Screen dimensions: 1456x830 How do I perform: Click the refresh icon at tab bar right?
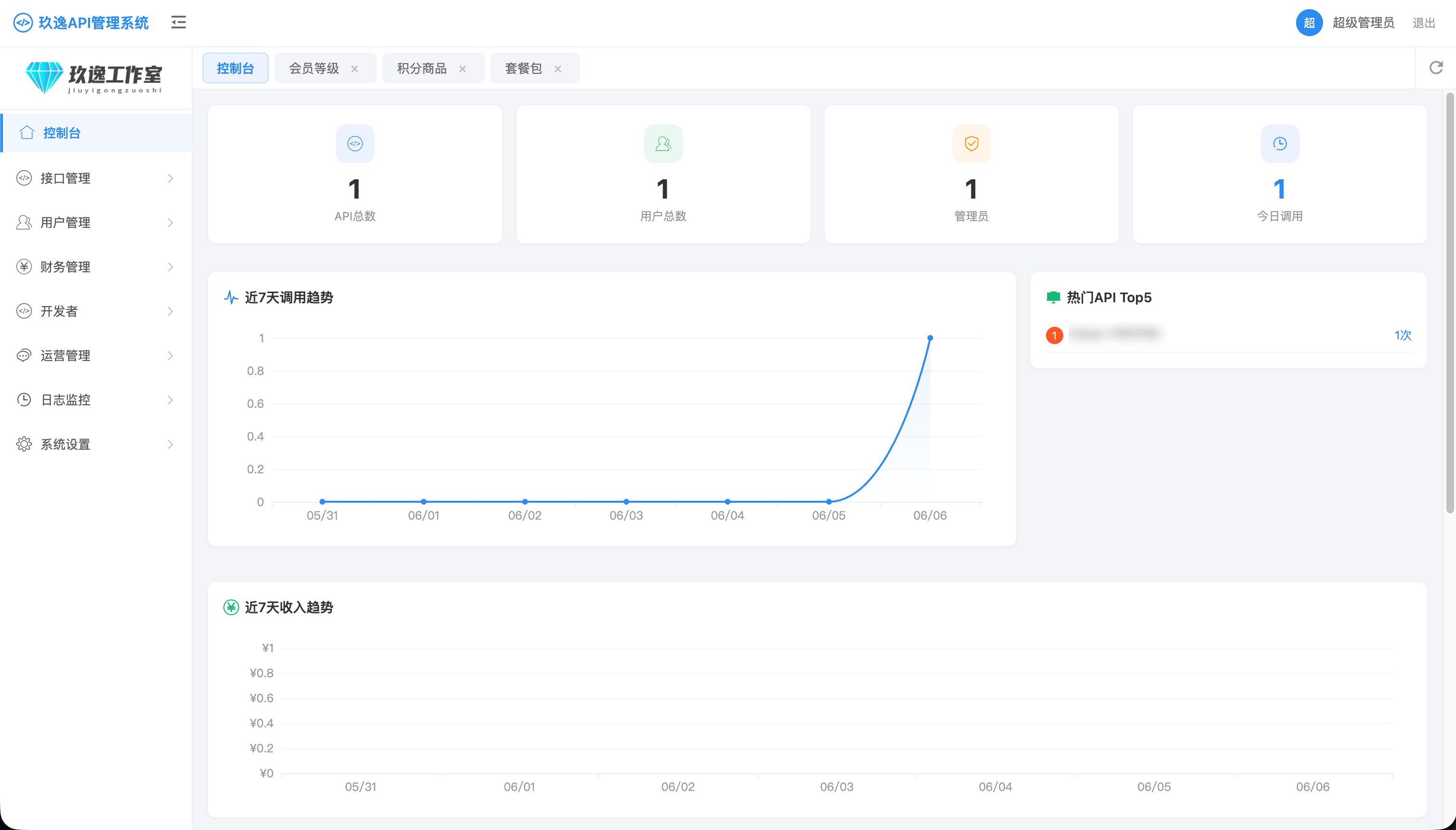point(1435,68)
